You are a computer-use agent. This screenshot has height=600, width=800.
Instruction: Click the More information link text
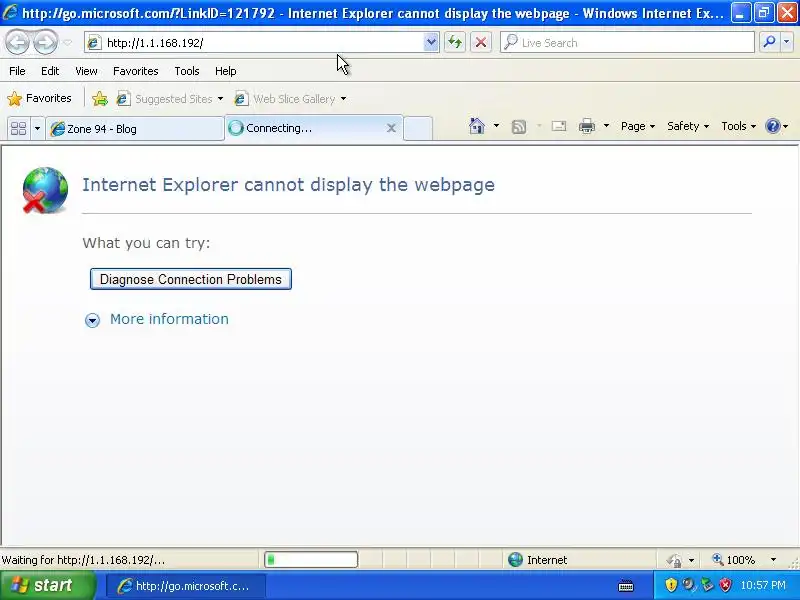click(x=169, y=319)
